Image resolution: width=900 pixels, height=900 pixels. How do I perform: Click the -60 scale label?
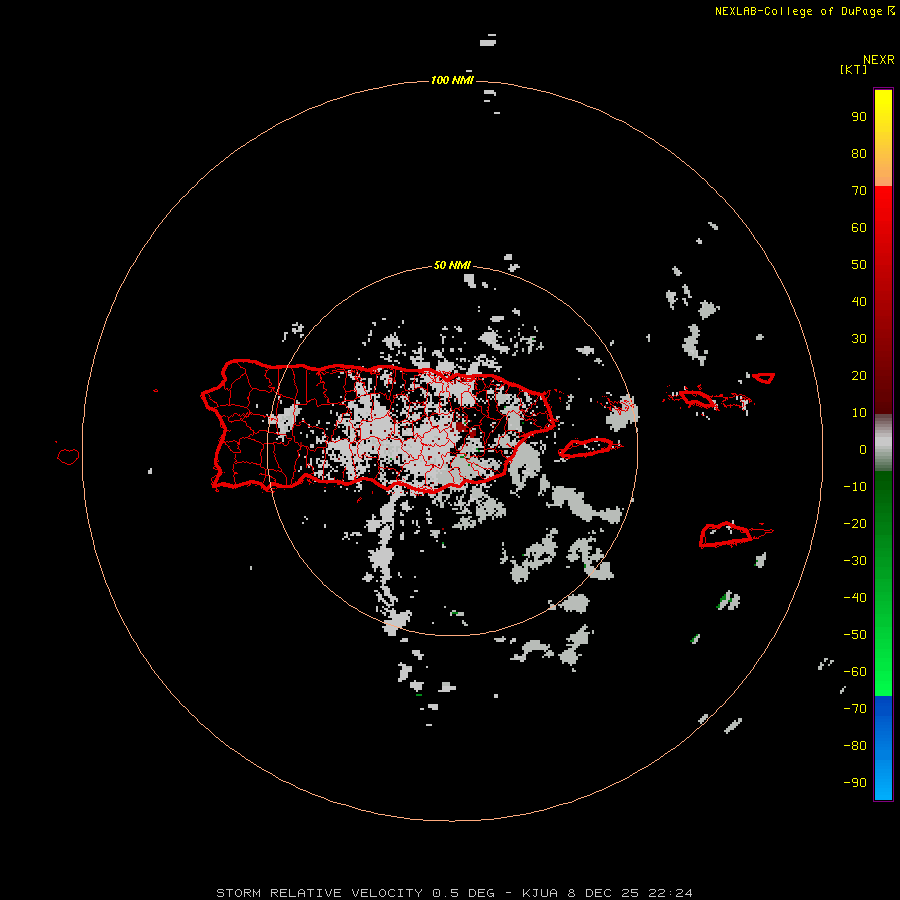click(855, 672)
